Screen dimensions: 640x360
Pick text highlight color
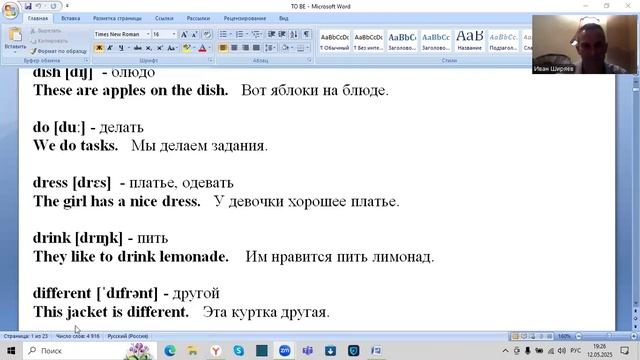[187, 48]
